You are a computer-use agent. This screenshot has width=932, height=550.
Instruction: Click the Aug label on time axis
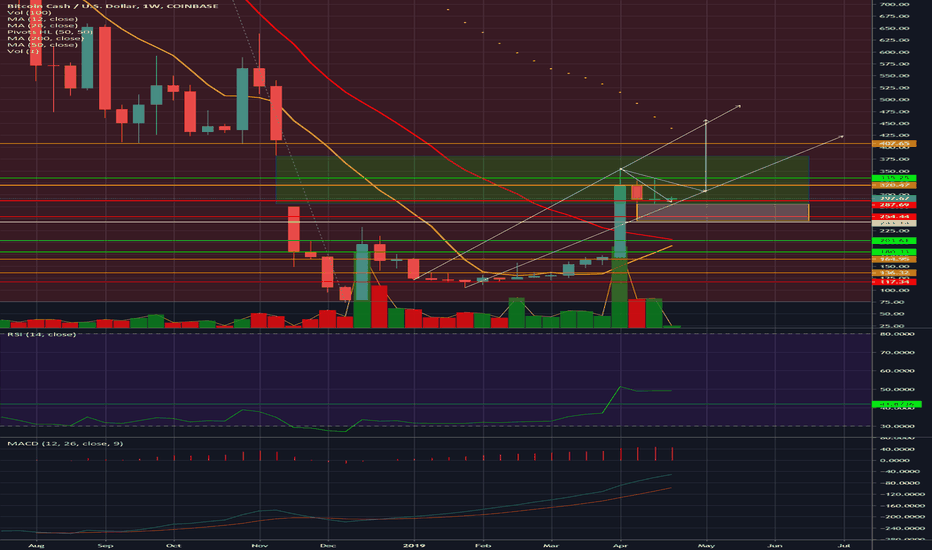(36, 545)
